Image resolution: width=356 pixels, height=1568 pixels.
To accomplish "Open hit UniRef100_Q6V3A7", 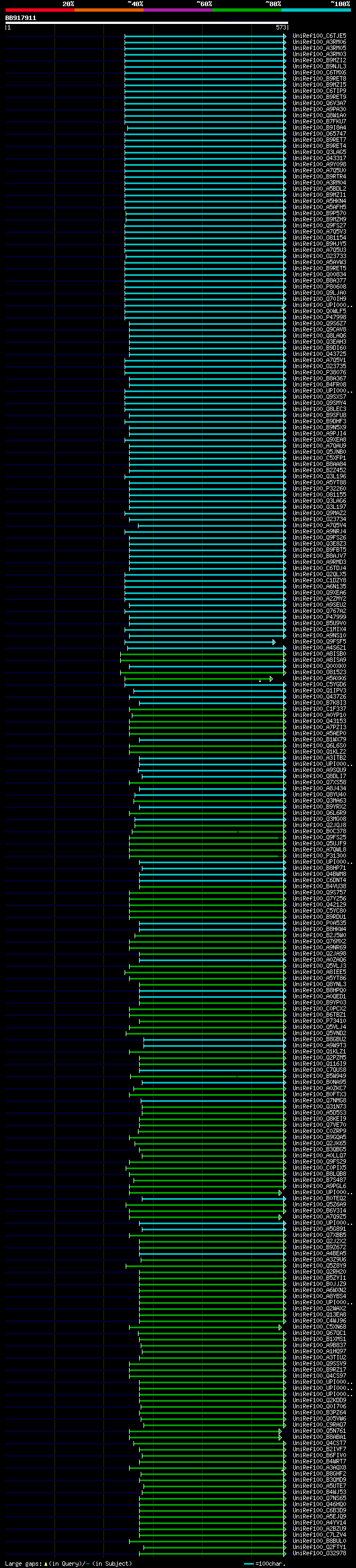I will (319, 103).
